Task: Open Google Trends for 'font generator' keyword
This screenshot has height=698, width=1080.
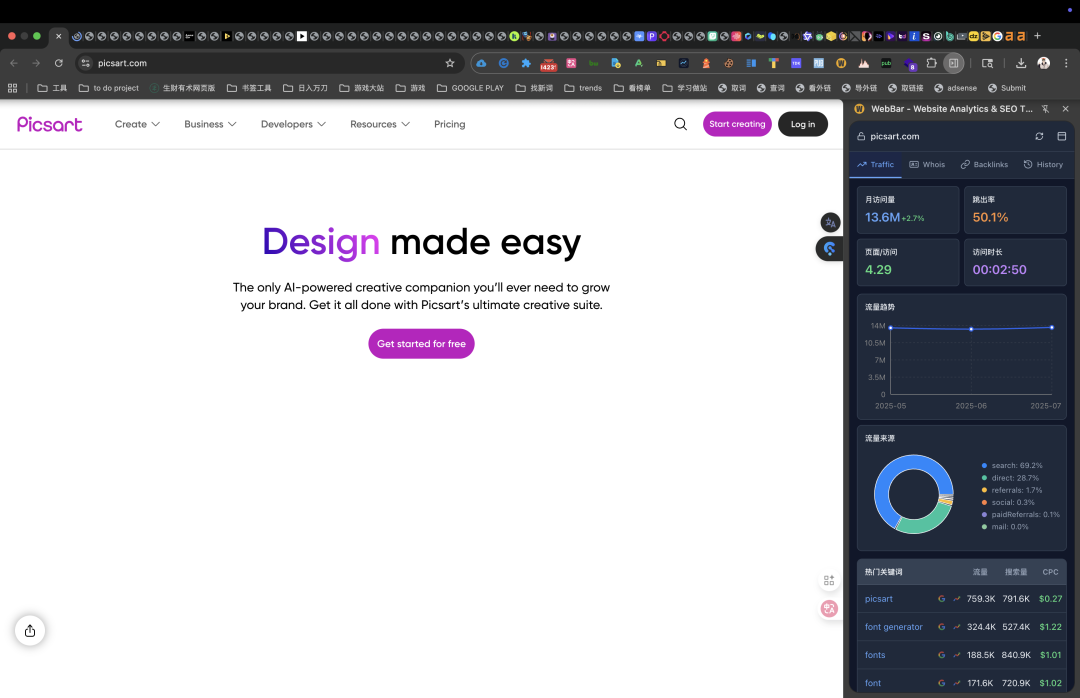Action: click(x=957, y=627)
